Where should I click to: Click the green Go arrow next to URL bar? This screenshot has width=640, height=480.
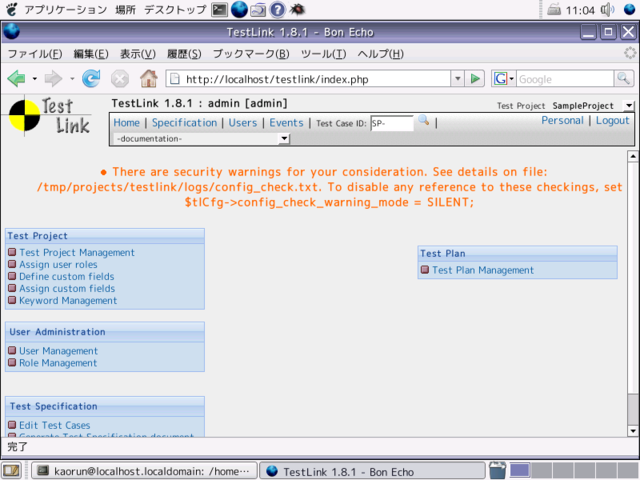(475, 78)
